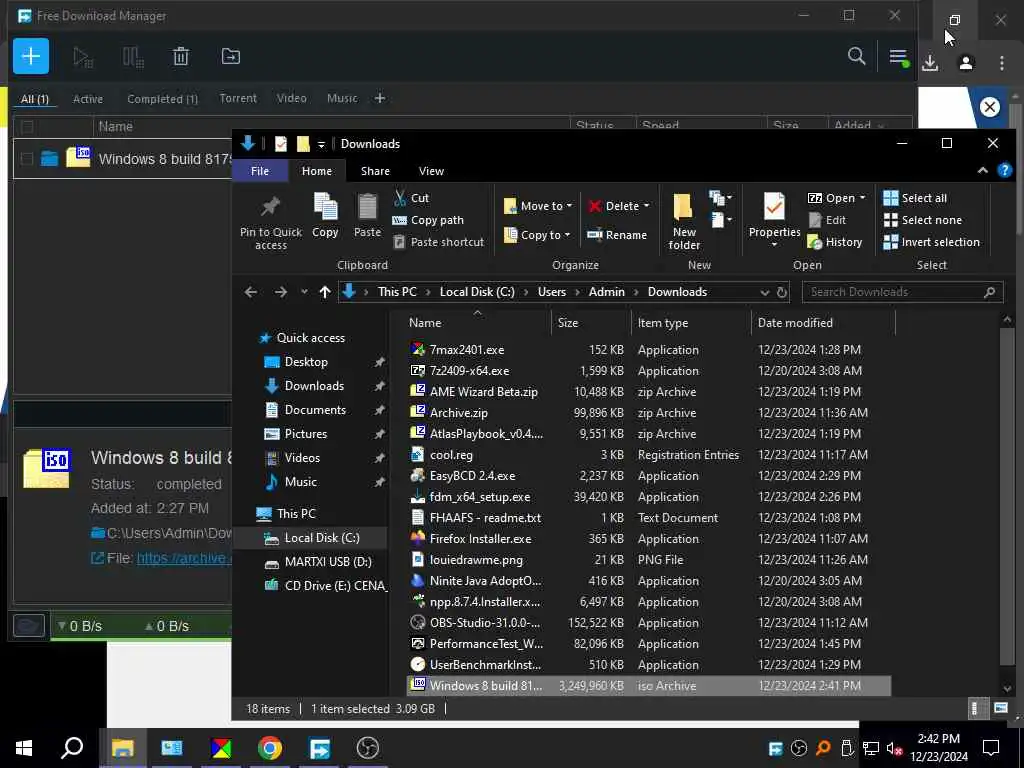Click Invert selection in ribbon
This screenshot has width=1024, height=768.
coord(931,242)
